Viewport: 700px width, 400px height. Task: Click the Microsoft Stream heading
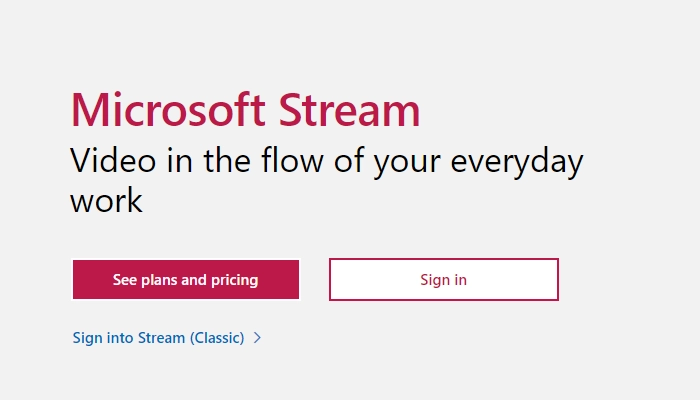pyautogui.click(x=245, y=109)
